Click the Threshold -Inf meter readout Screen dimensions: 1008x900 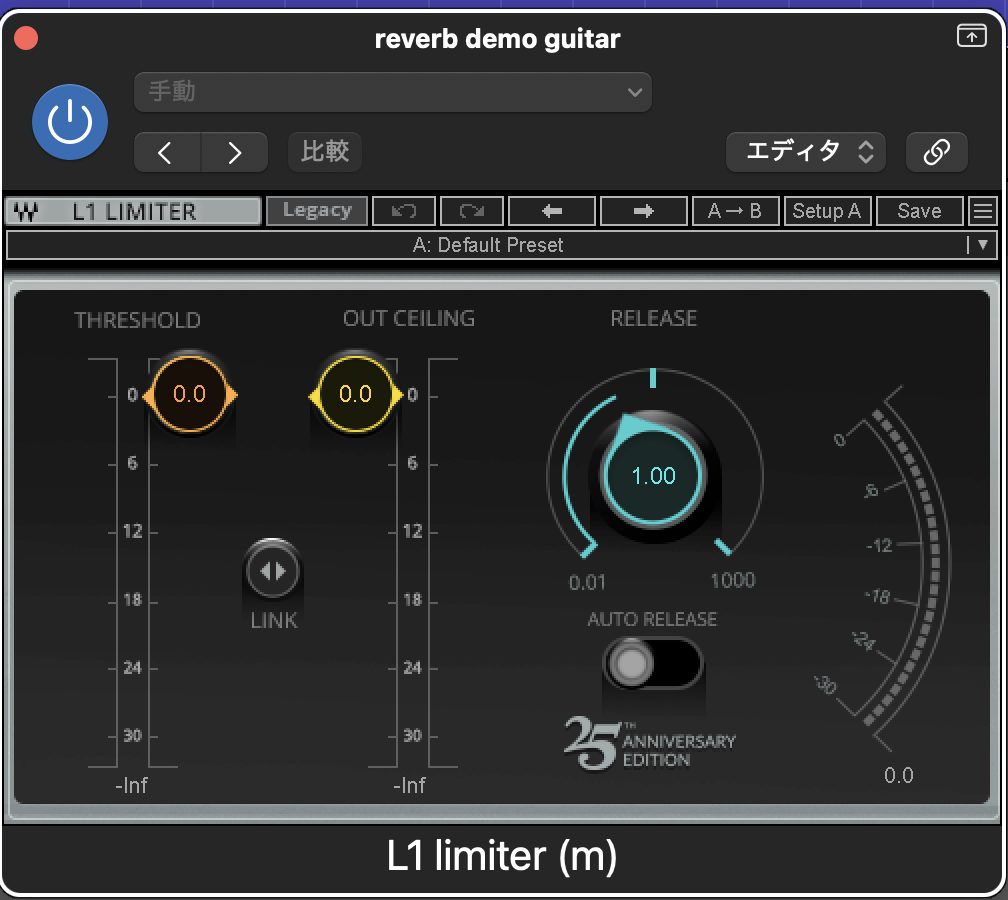click(131, 785)
